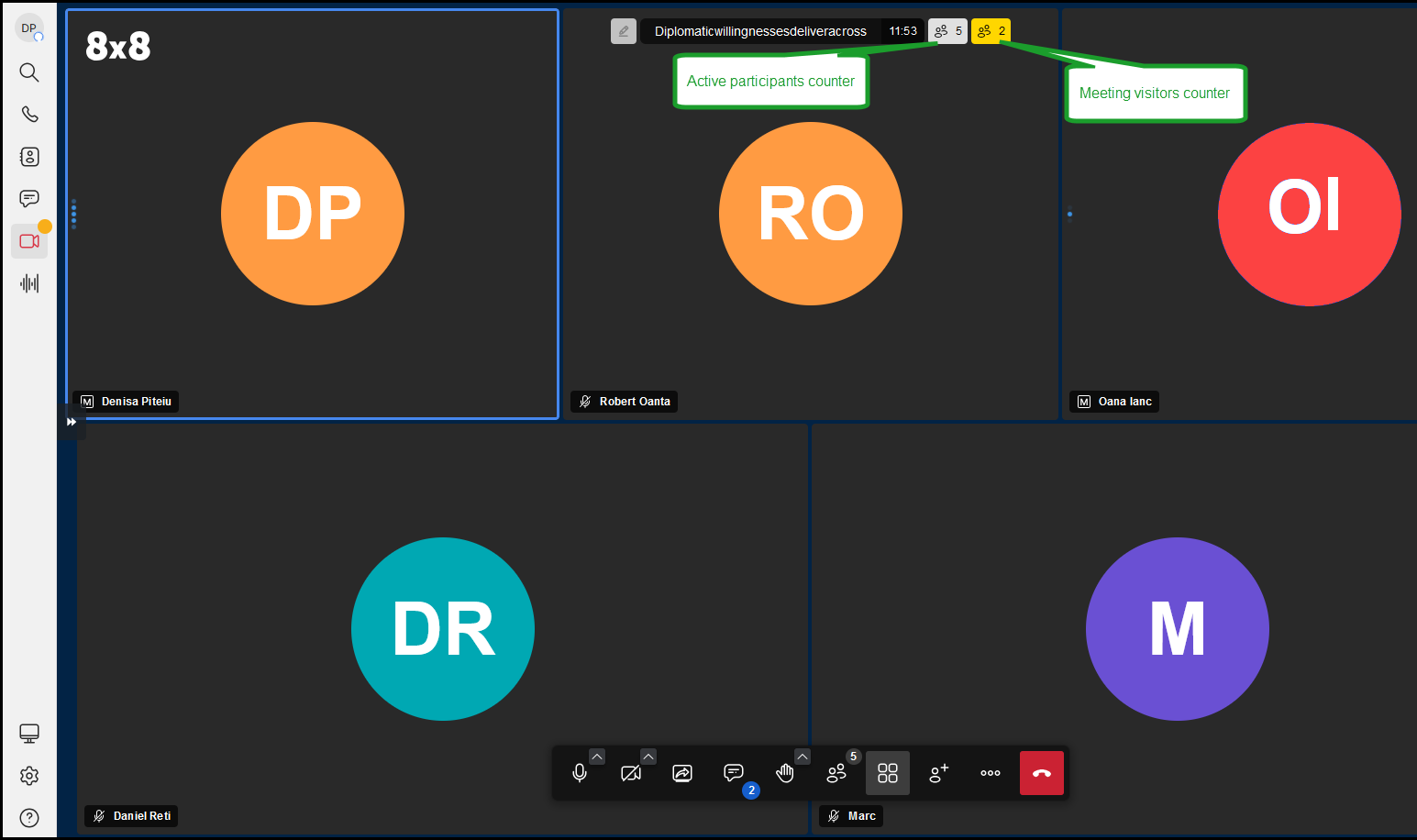Hang up with the red button
Viewport: 1417px width, 840px height.
(1042, 773)
